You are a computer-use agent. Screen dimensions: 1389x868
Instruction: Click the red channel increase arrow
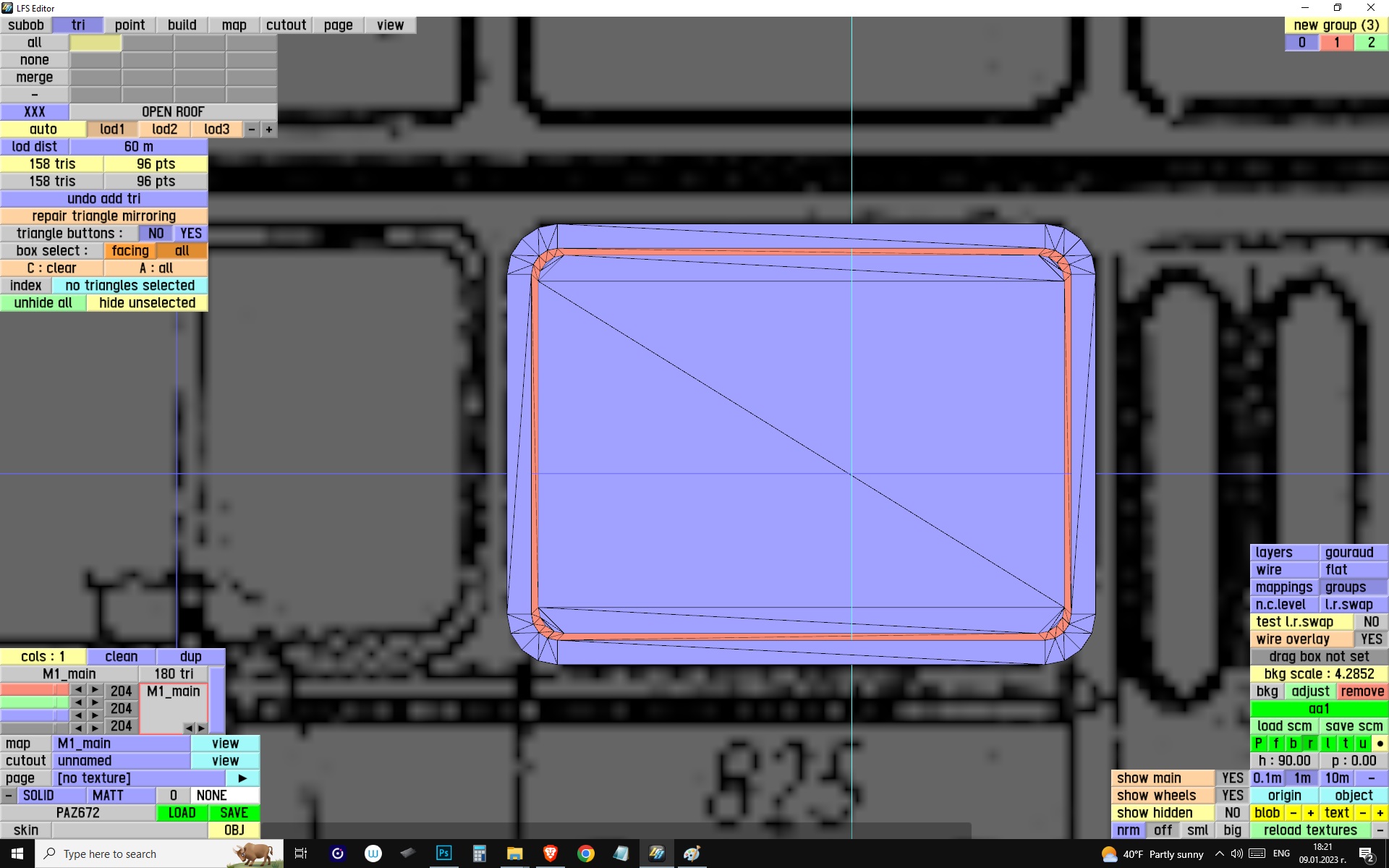point(95,690)
